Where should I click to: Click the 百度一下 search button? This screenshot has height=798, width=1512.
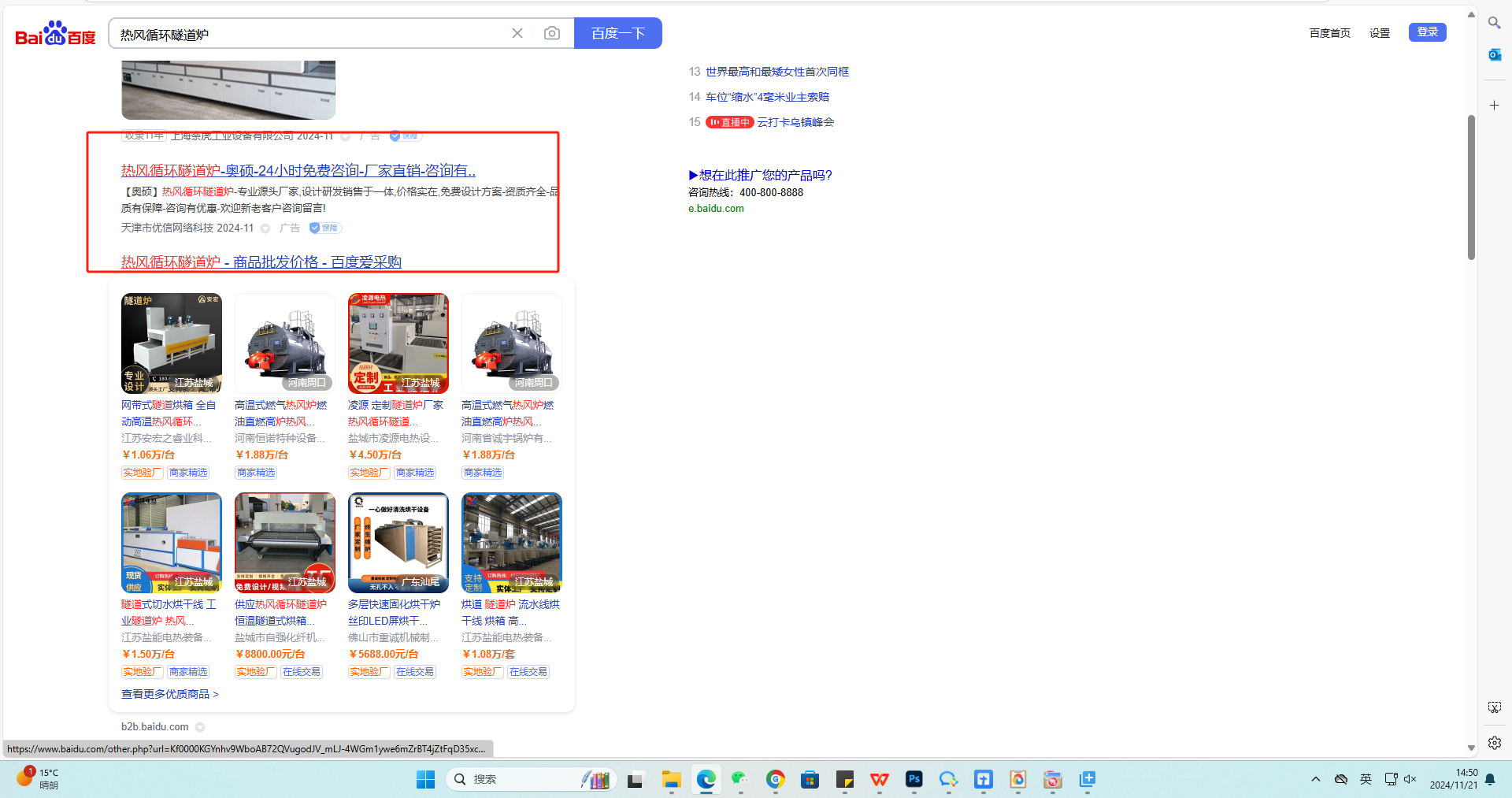click(618, 33)
